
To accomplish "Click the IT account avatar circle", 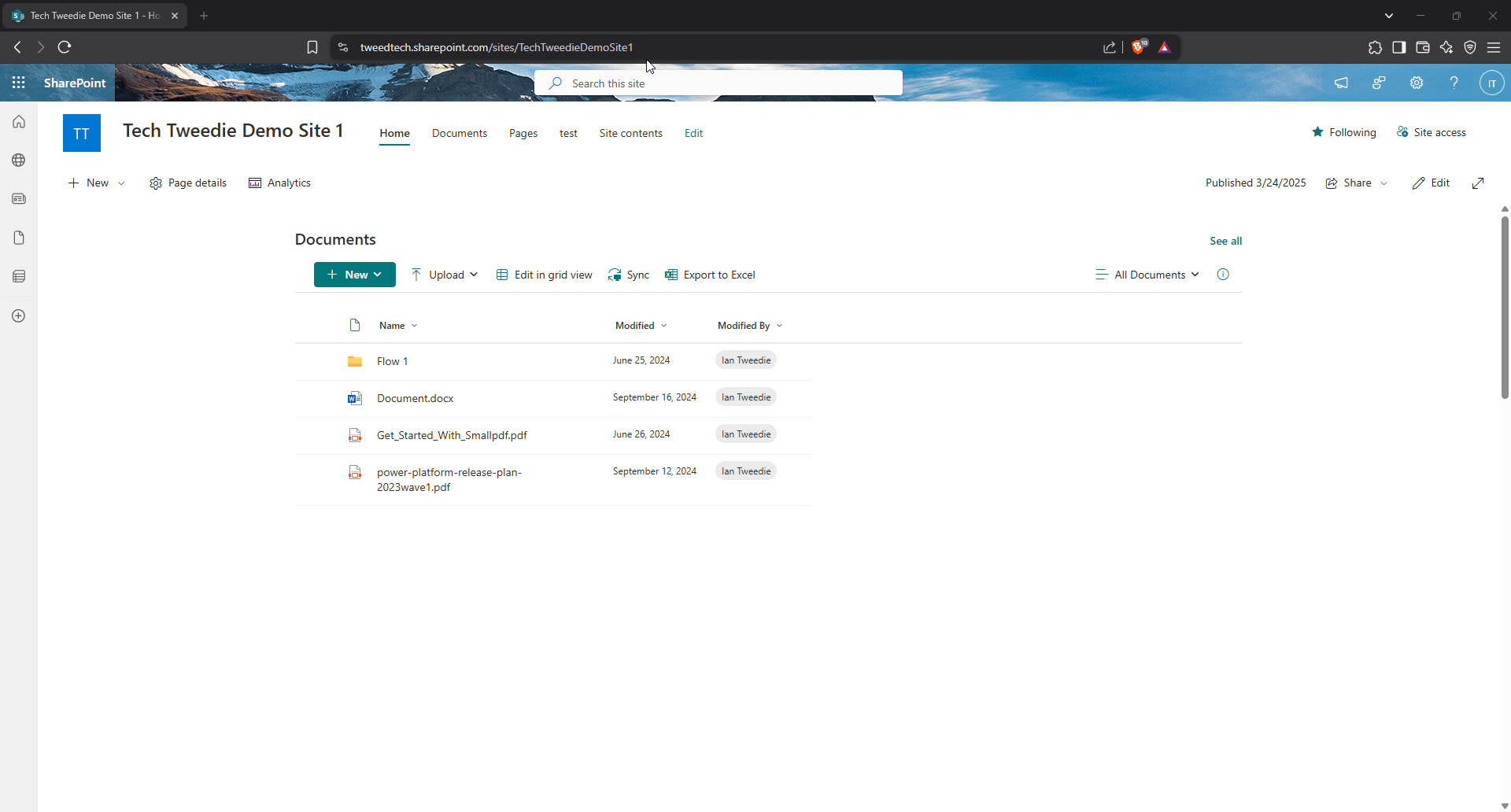I will coord(1492,83).
